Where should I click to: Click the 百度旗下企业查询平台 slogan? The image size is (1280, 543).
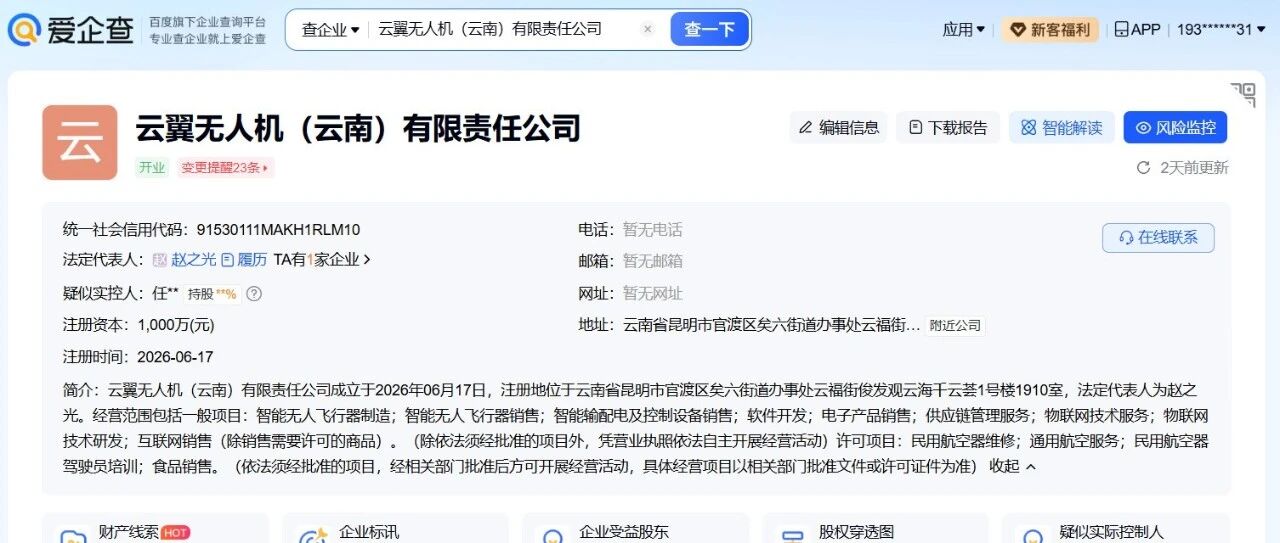point(208,21)
